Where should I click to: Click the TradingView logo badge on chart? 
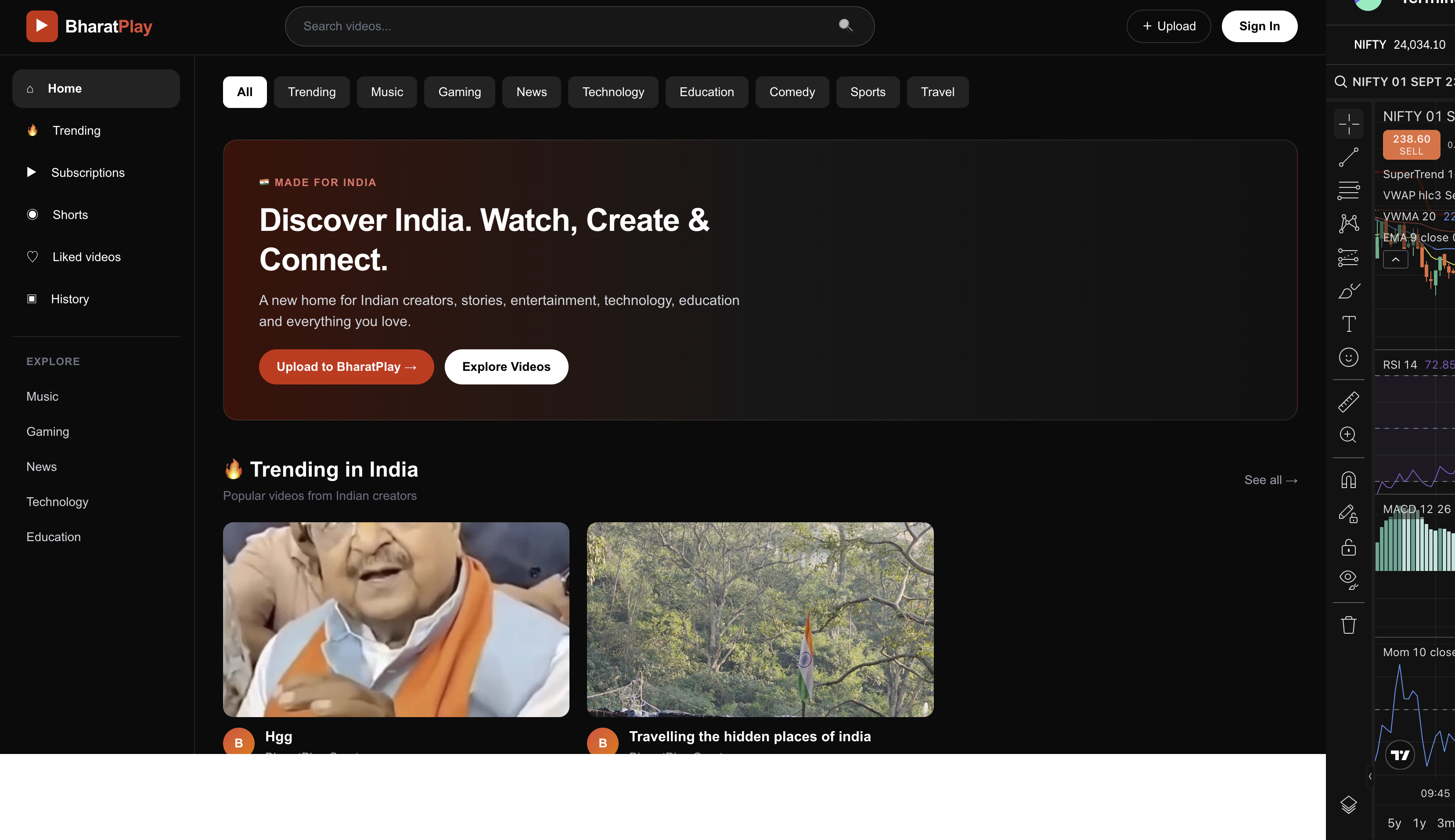(1400, 755)
